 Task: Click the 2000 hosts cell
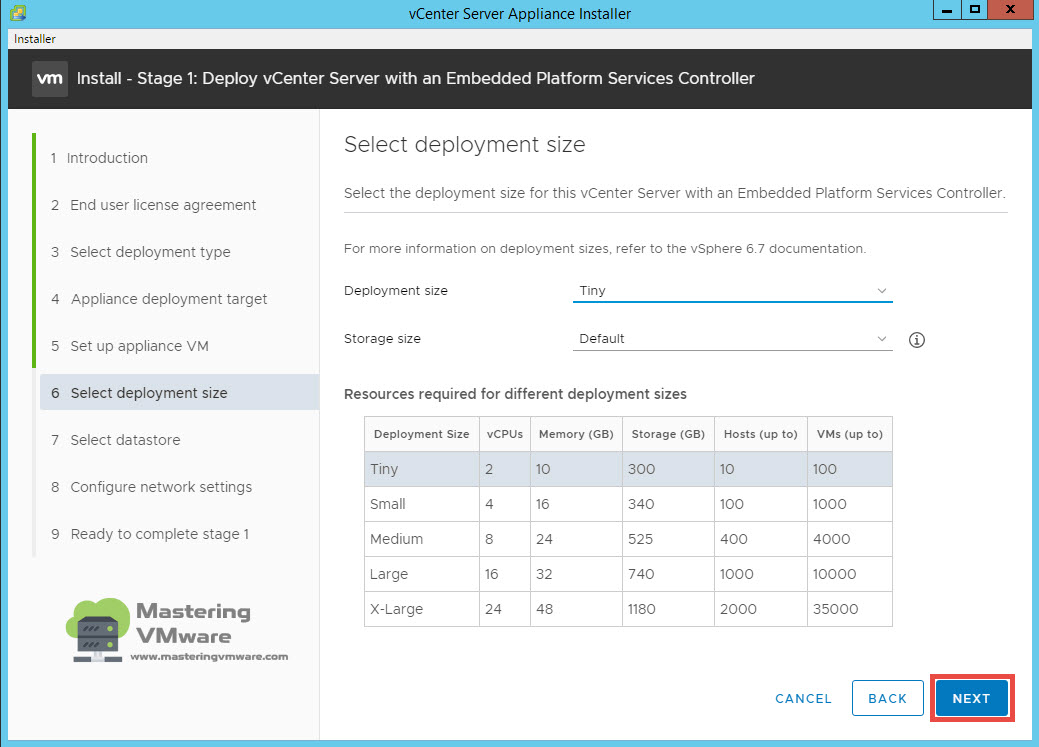761,610
